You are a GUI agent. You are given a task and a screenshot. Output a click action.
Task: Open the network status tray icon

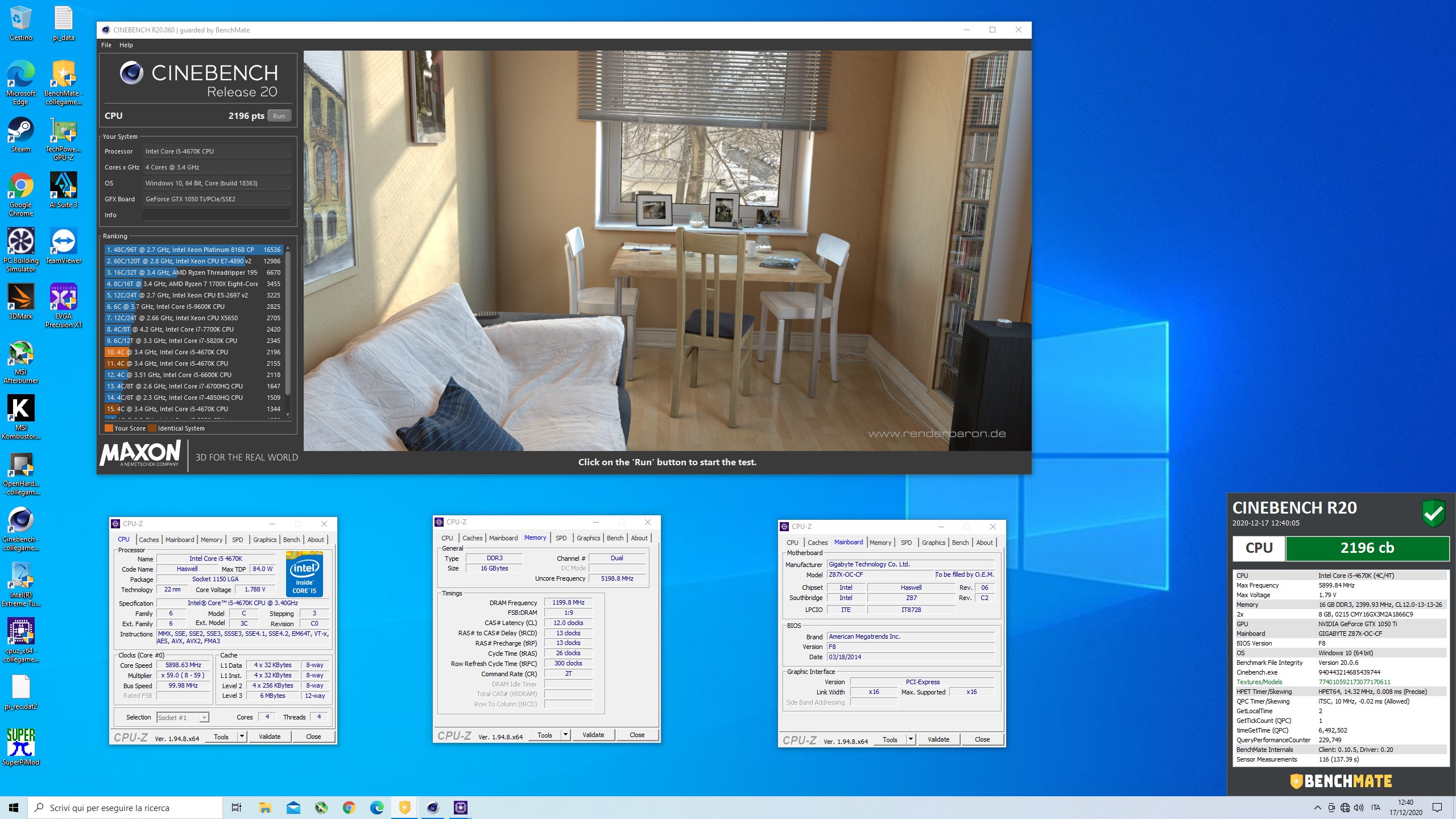pyautogui.click(x=1345, y=808)
